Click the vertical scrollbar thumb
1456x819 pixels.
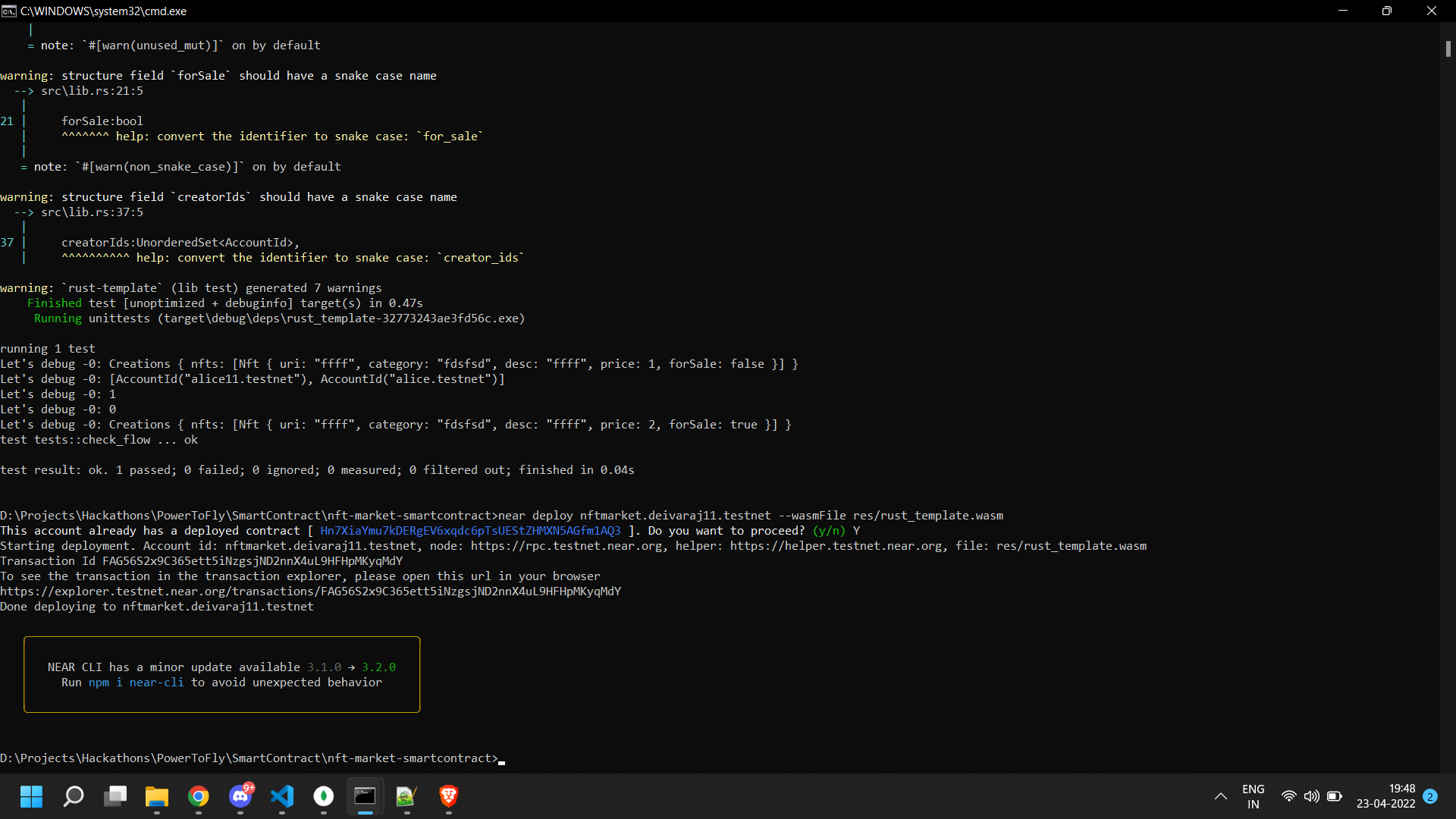pos(1448,49)
